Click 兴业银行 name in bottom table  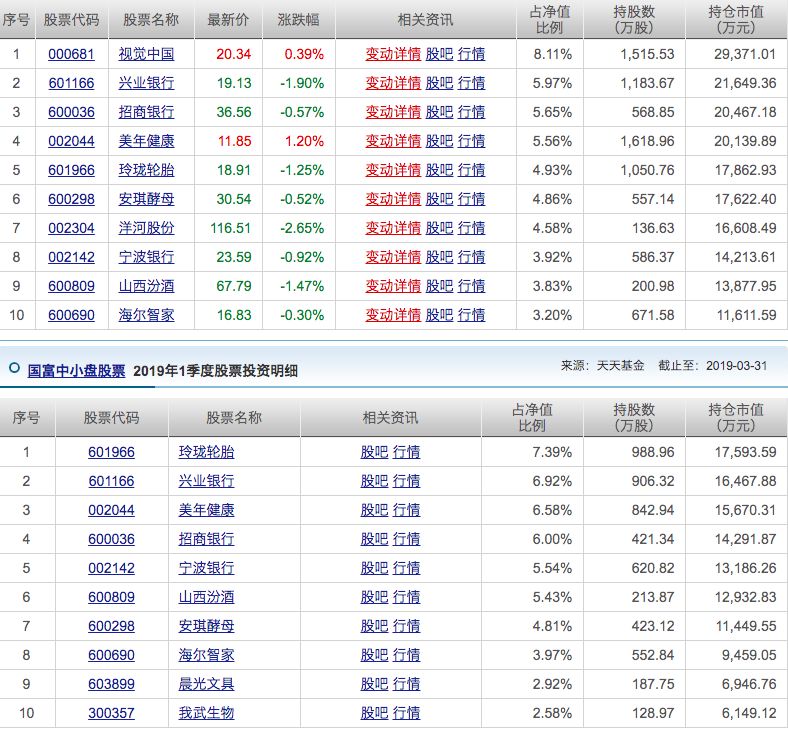[206, 481]
